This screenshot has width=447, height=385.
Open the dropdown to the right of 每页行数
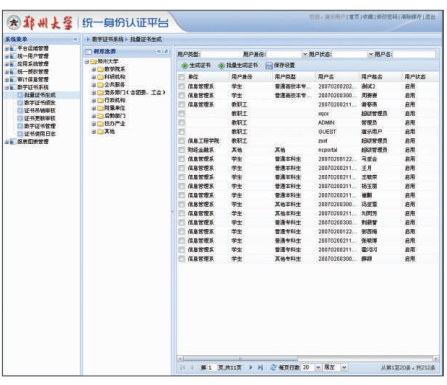[x=344, y=367]
